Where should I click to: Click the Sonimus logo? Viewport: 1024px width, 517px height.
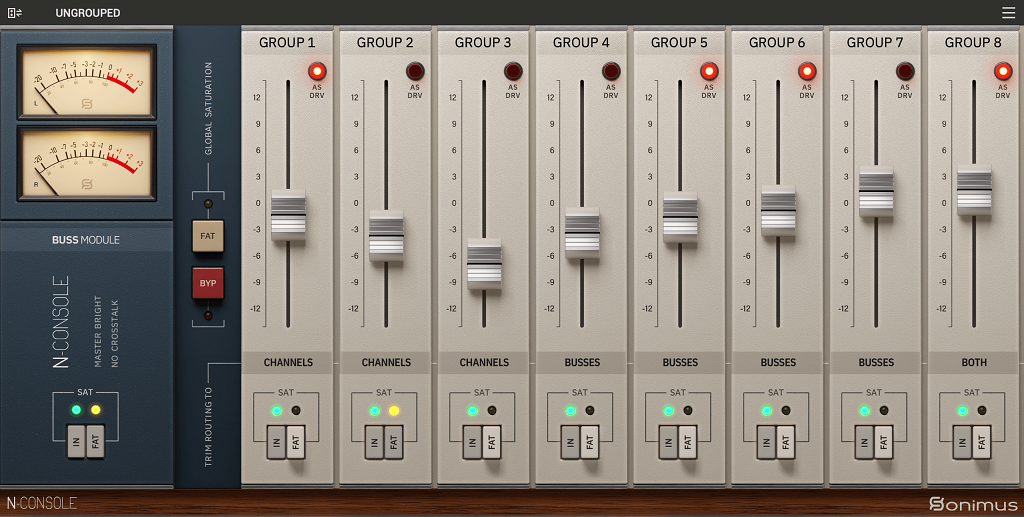(973, 503)
